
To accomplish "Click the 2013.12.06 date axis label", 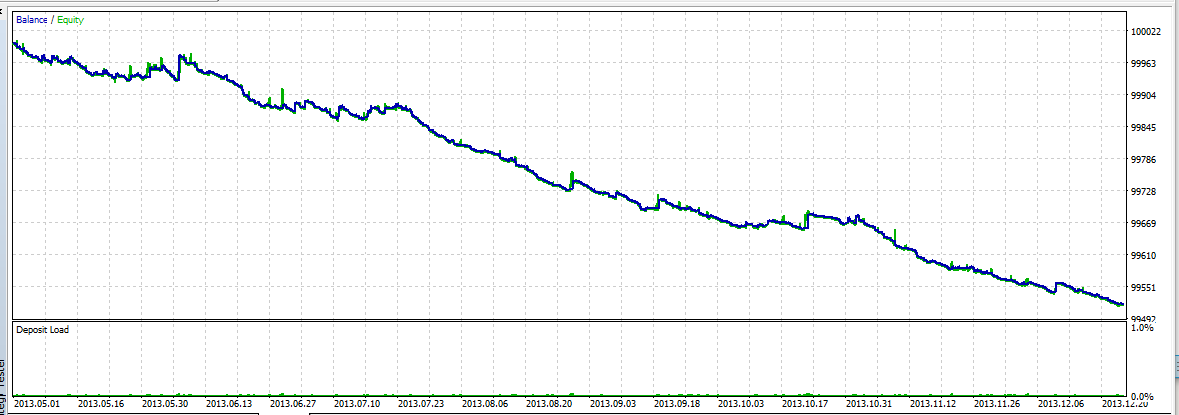I will [x=1059, y=403].
